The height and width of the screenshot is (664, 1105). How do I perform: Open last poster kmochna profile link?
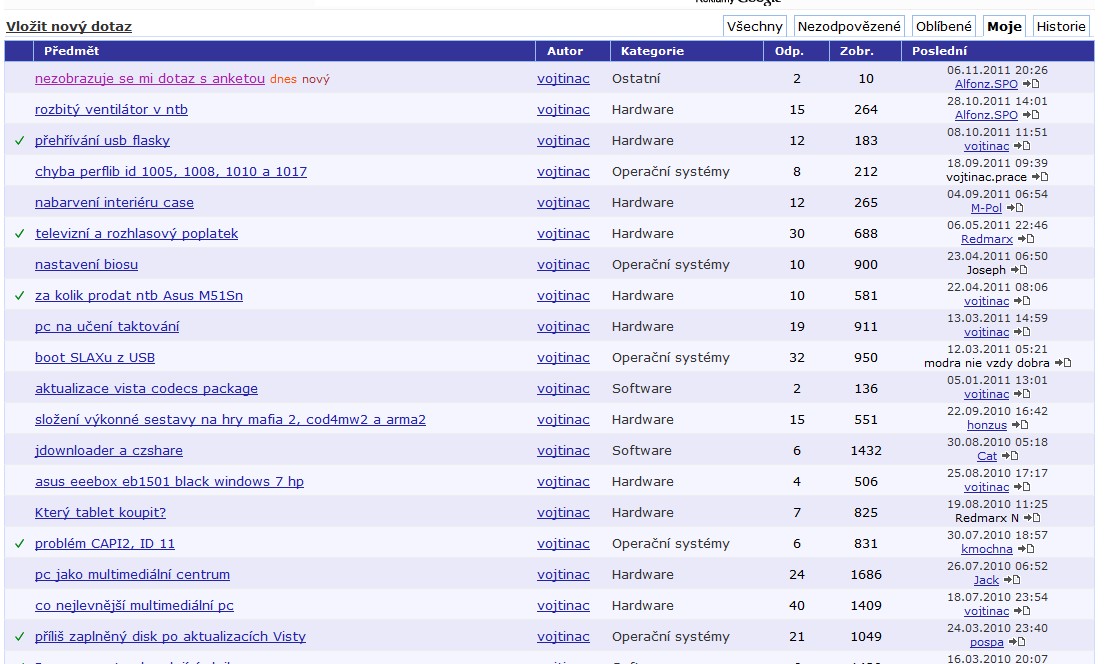coord(987,549)
